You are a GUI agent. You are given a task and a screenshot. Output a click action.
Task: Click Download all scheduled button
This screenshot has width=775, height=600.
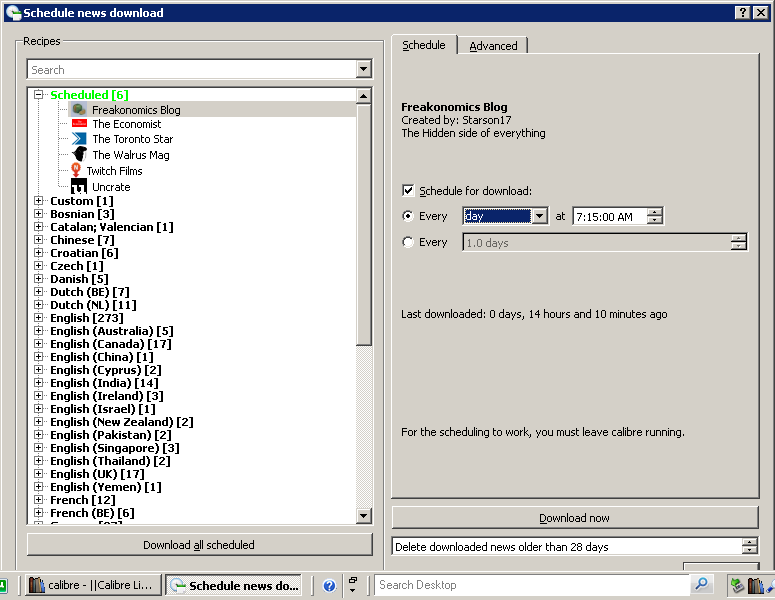coord(199,545)
